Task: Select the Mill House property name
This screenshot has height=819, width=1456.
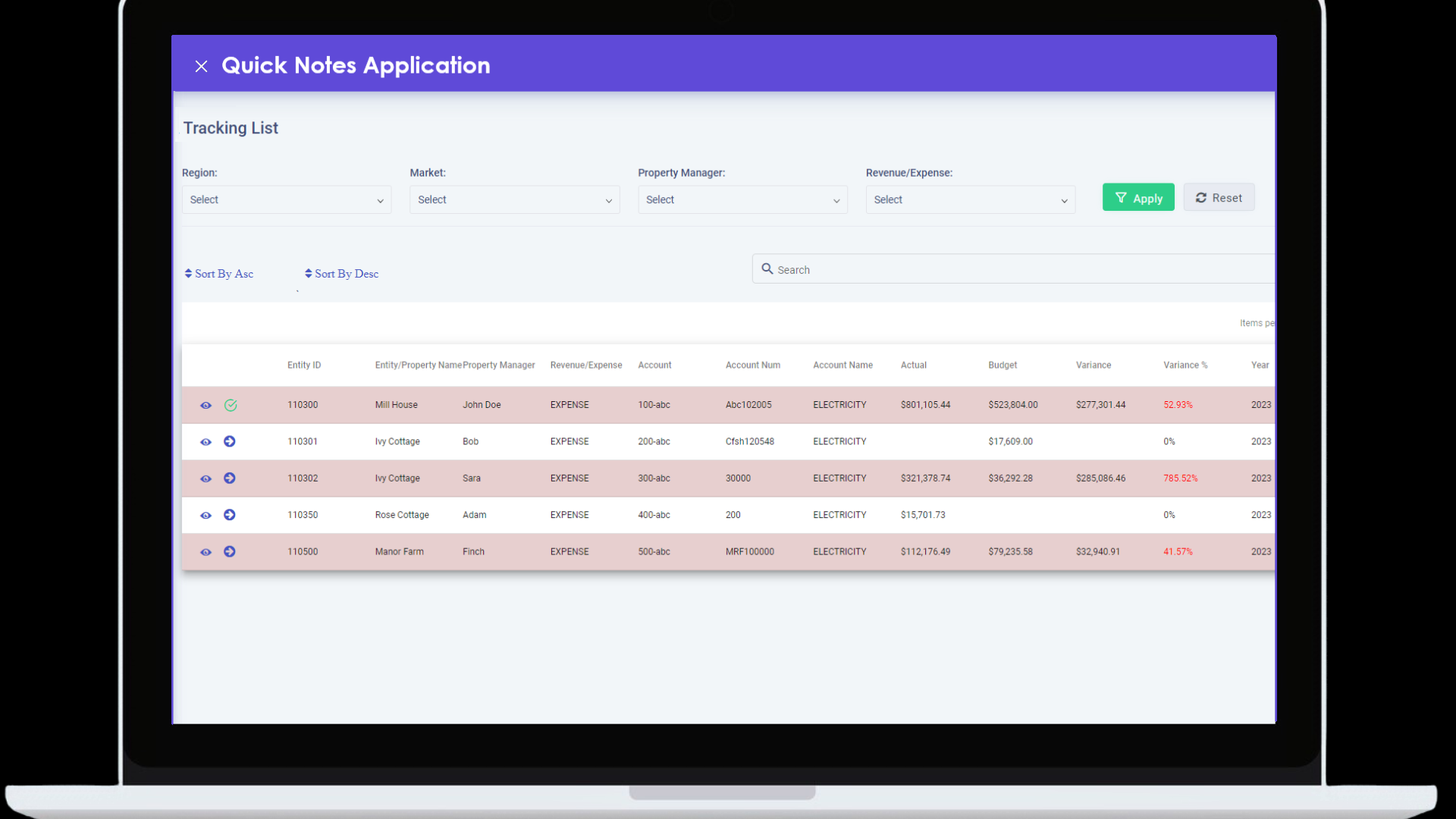Action: coord(396,405)
